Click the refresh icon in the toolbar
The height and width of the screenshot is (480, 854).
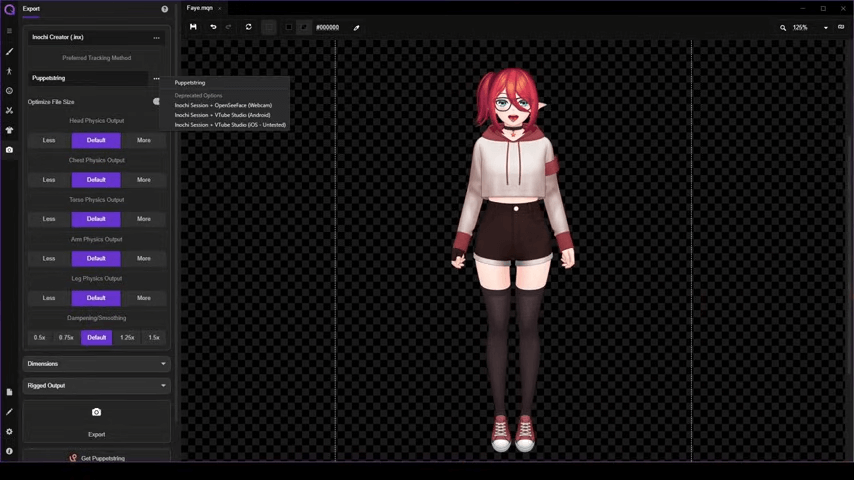pyautogui.click(x=248, y=27)
